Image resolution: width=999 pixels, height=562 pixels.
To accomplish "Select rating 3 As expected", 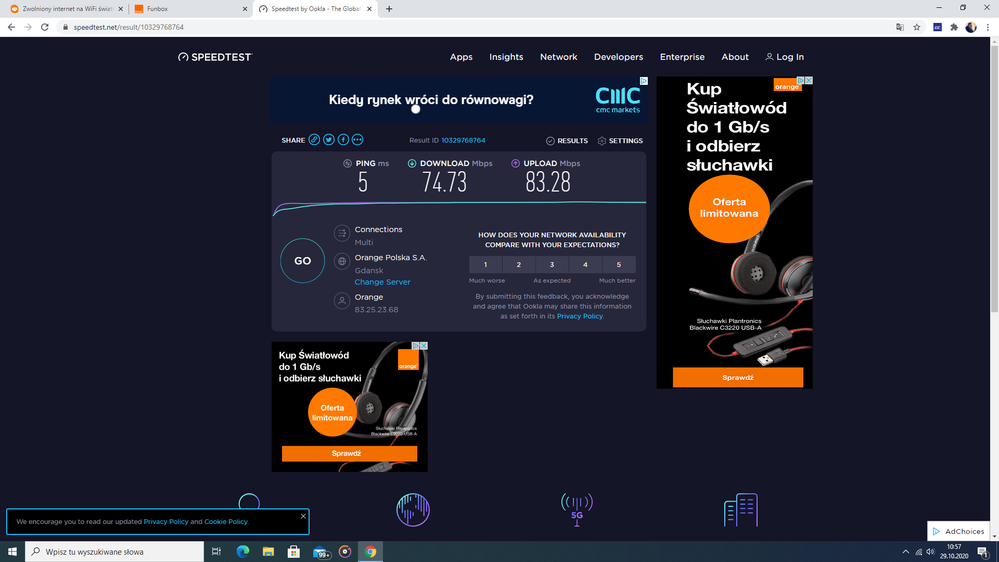I will 552,265.
